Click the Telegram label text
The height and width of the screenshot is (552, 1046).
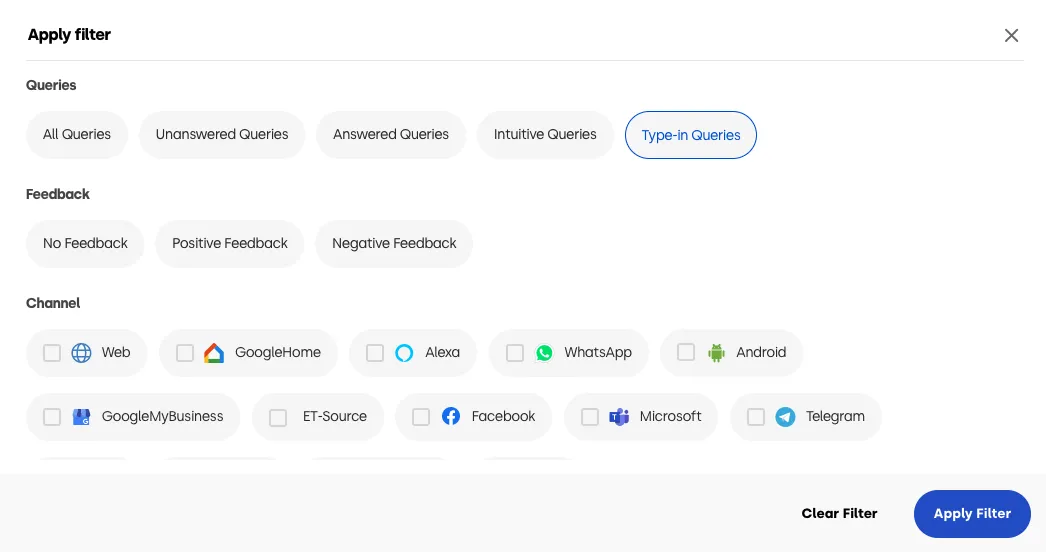tap(835, 417)
